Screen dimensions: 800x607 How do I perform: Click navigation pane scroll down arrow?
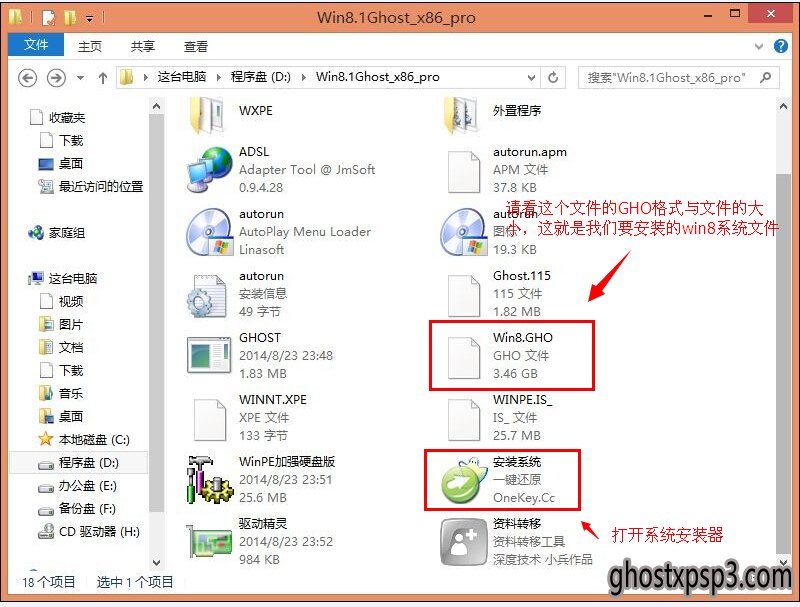(157, 563)
